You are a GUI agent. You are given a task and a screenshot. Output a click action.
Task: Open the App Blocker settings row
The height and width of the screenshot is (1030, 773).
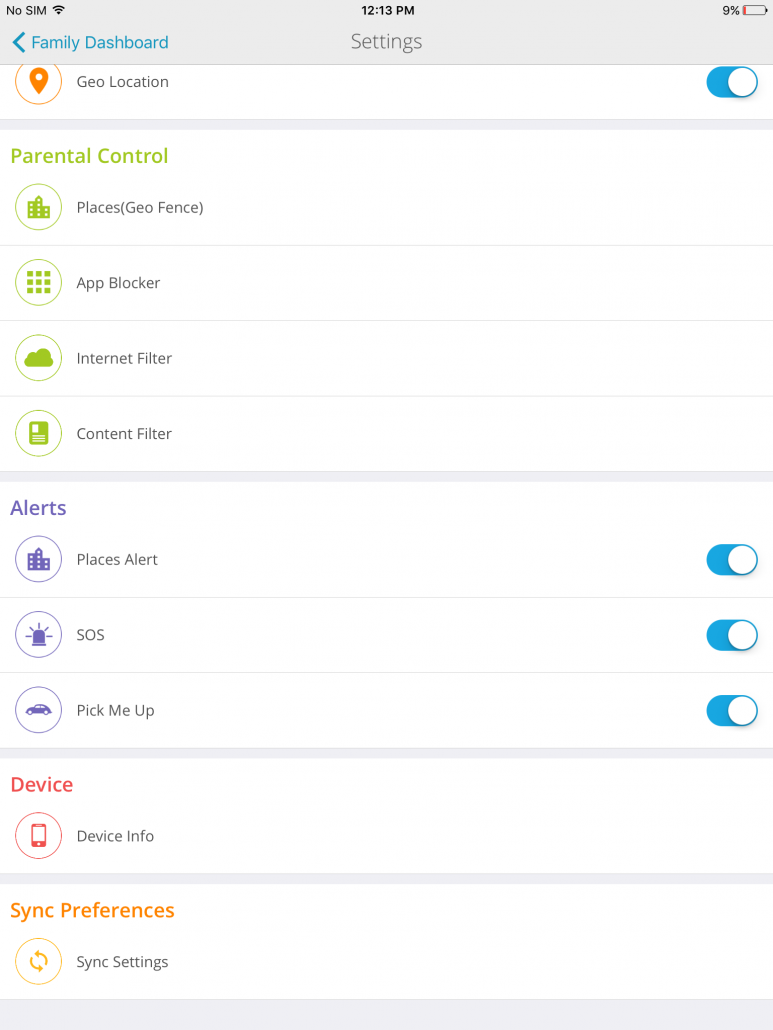pyautogui.click(x=300, y=282)
